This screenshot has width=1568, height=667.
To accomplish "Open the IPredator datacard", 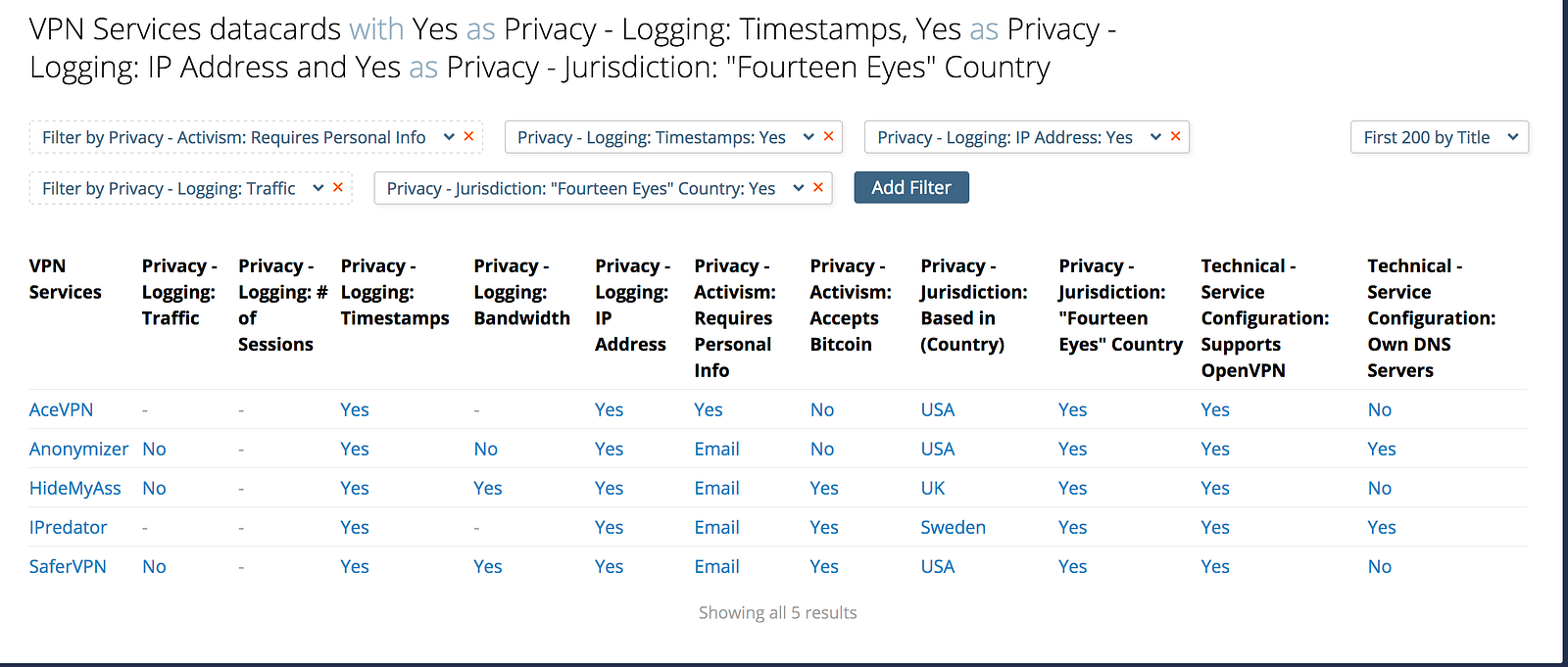I will click(x=68, y=527).
